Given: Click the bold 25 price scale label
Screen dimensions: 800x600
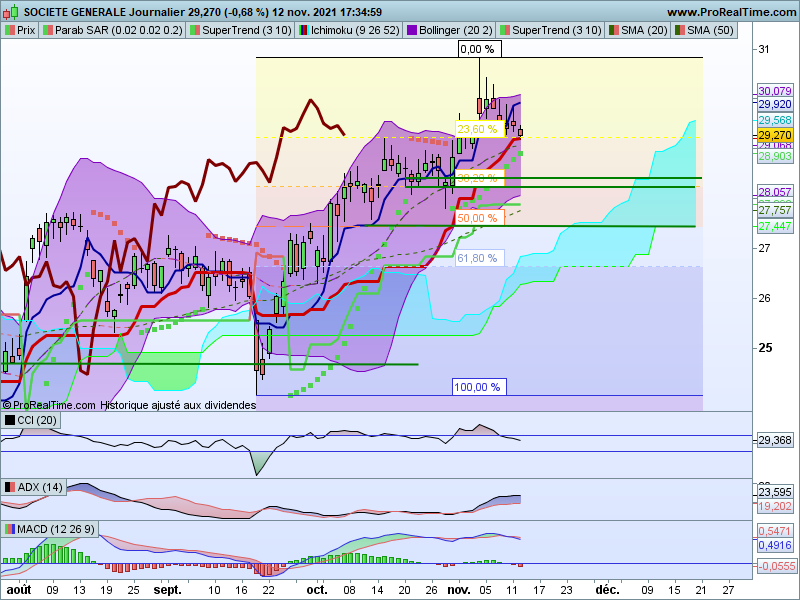Looking at the screenshot, I should (x=765, y=348).
